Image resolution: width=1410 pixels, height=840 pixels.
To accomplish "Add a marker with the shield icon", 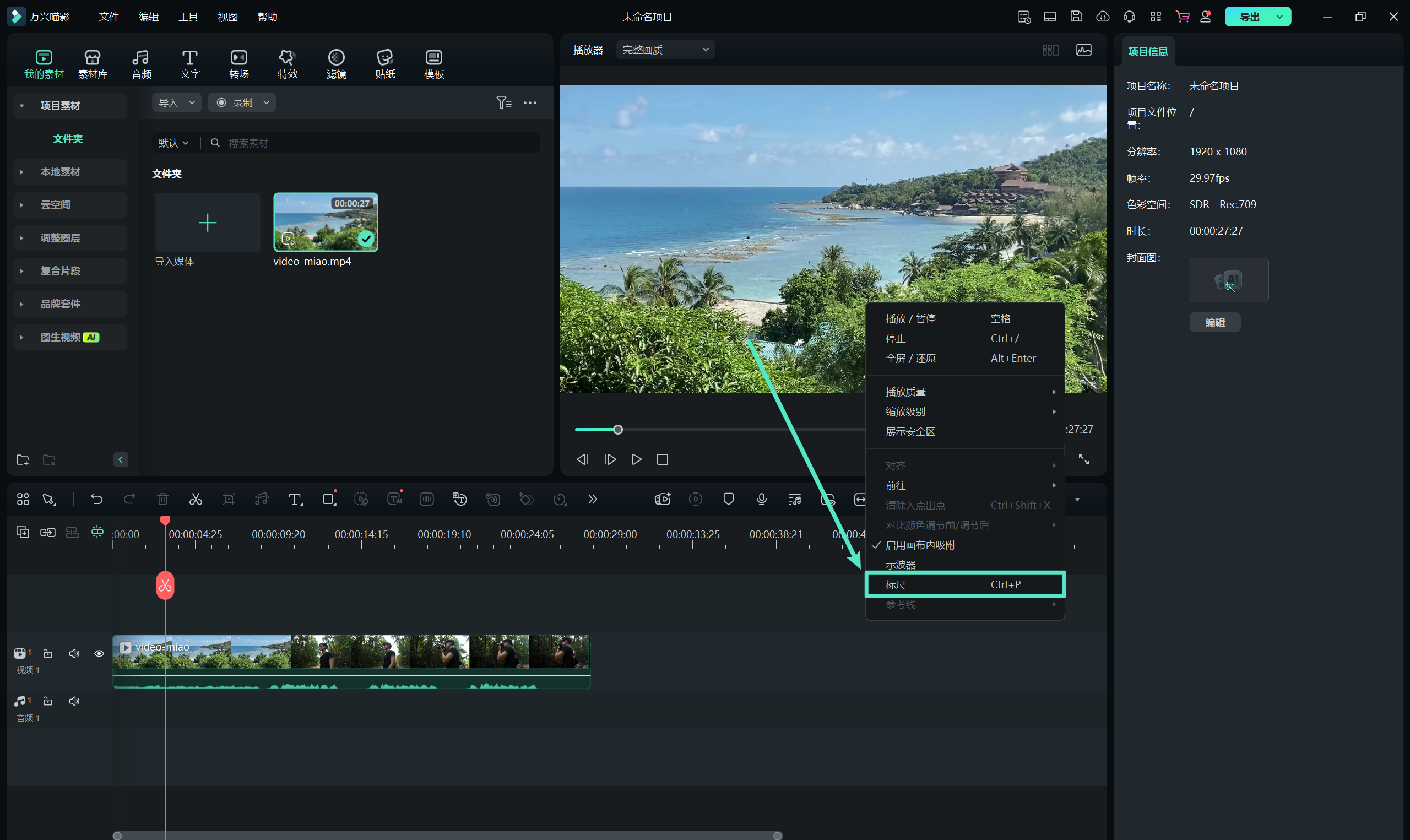I will [728, 499].
